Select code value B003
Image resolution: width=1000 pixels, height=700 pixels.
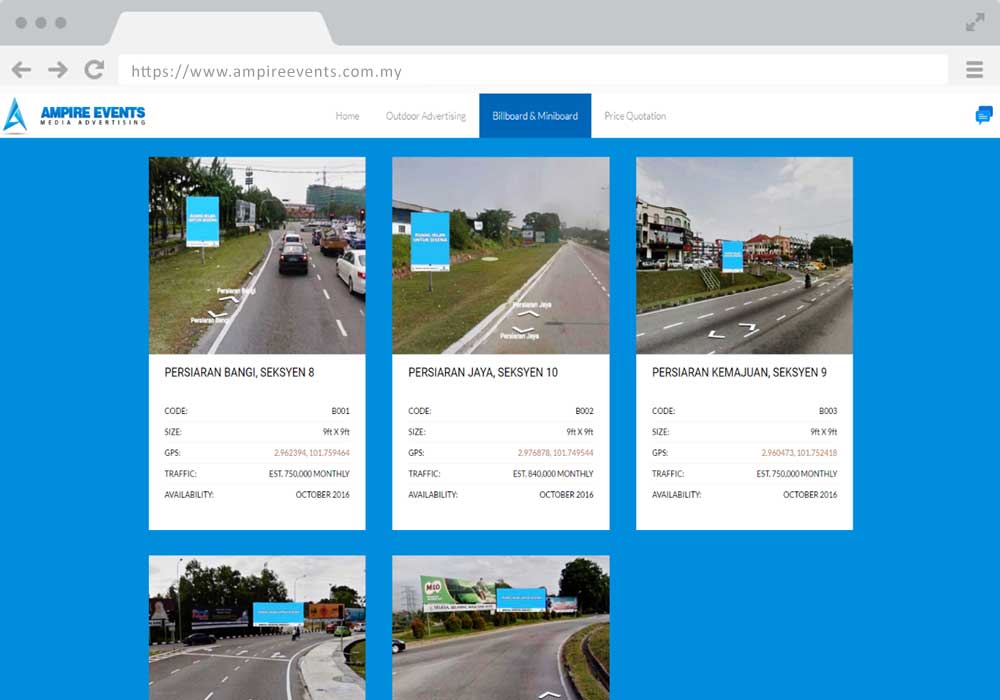(x=828, y=411)
